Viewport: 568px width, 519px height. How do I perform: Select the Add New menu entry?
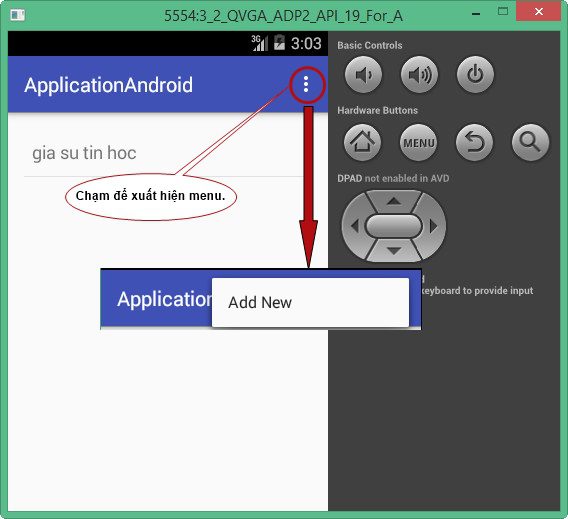310,302
